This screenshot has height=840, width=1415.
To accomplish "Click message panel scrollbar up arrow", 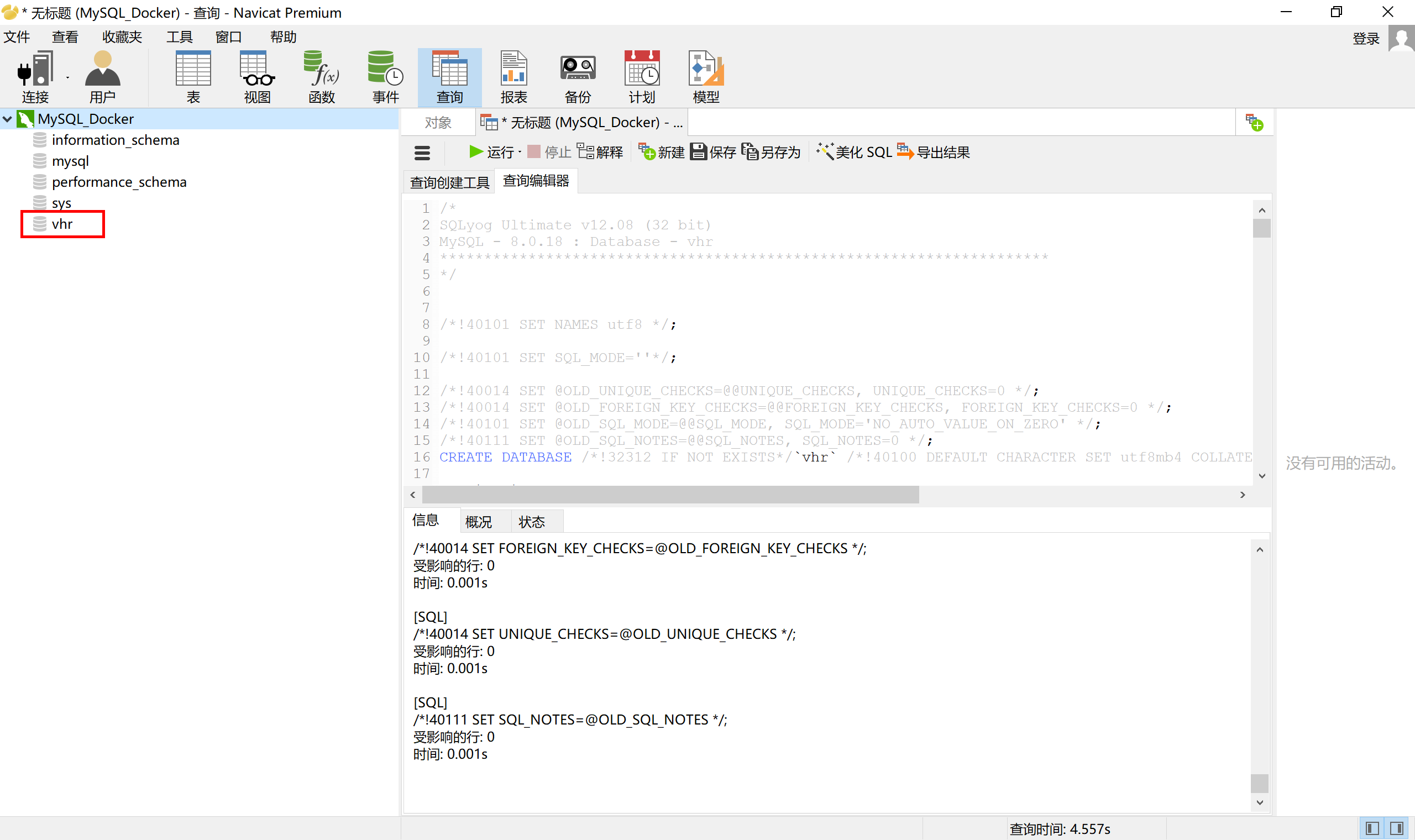I will 1259,550.
